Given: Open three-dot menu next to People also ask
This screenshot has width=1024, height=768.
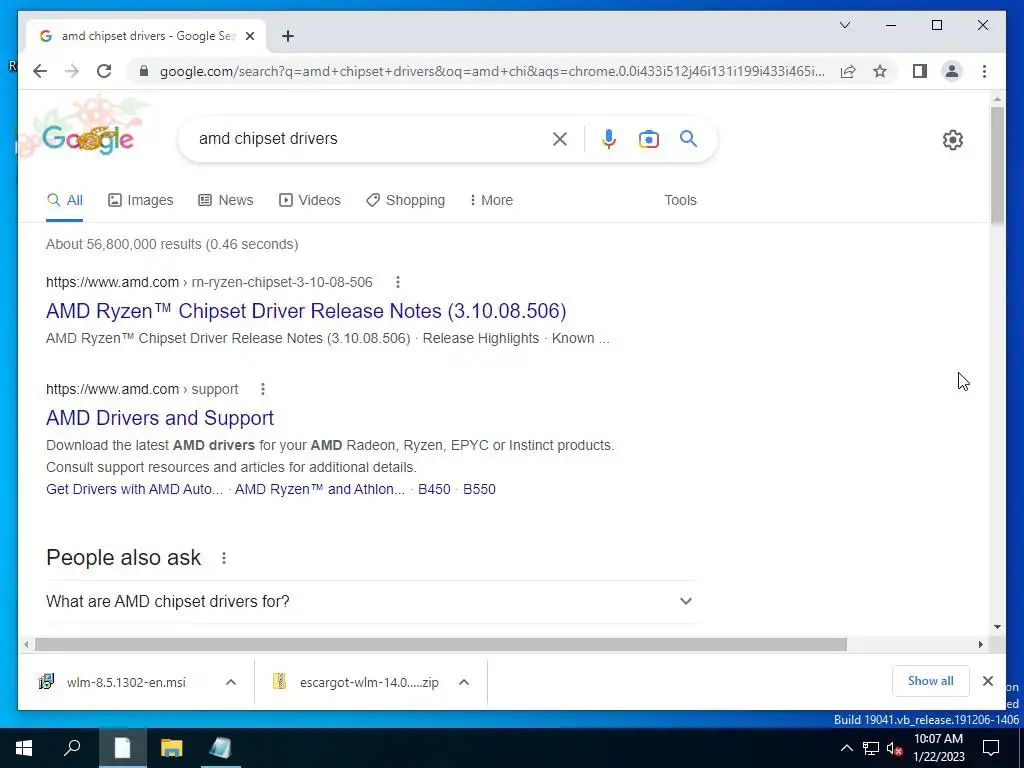Looking at the screenshot, I should (x=224, y=558).
